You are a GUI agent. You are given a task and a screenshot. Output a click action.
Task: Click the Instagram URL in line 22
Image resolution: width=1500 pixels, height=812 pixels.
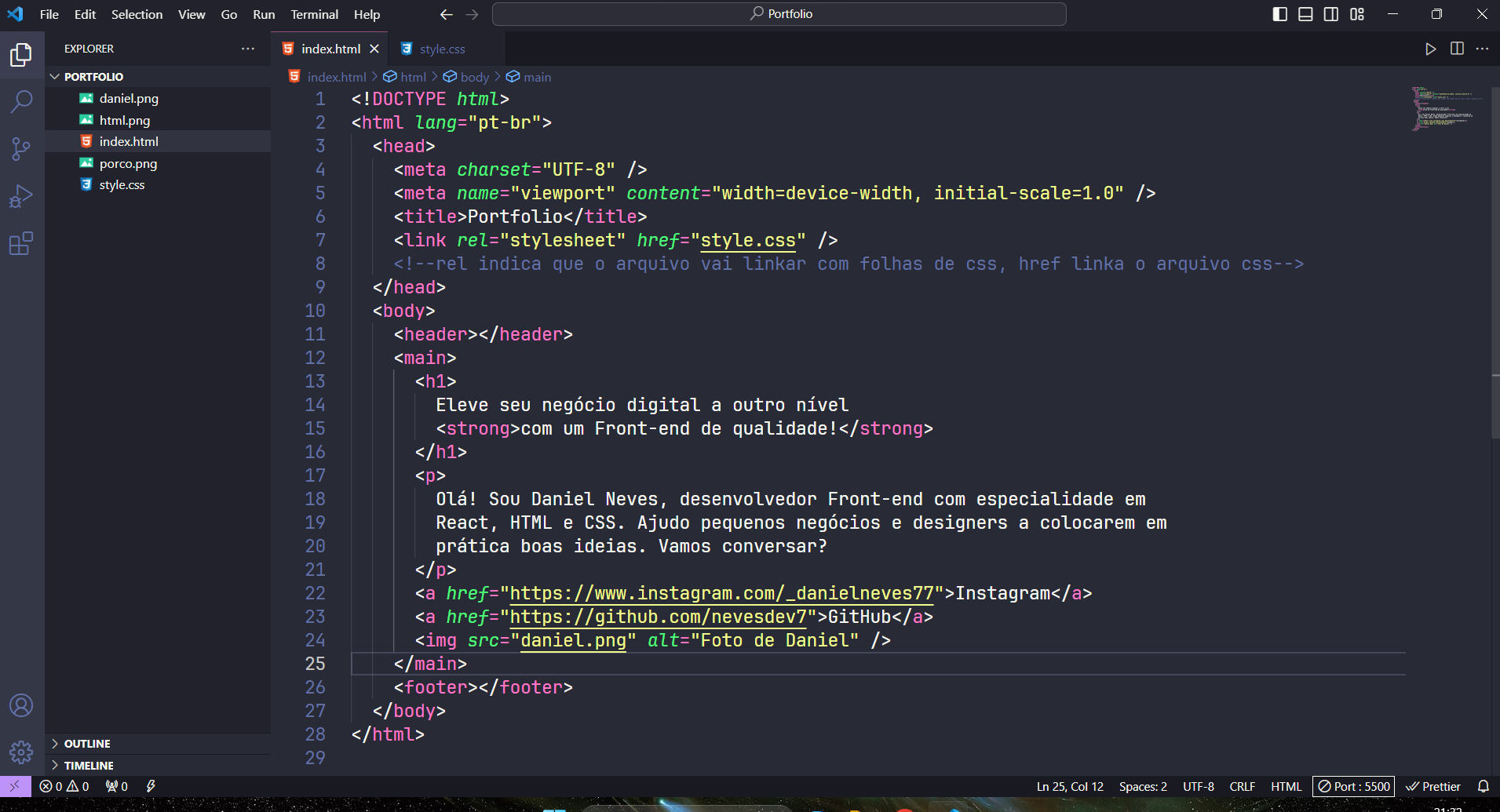pyautogui.click(x=722, y=593)
